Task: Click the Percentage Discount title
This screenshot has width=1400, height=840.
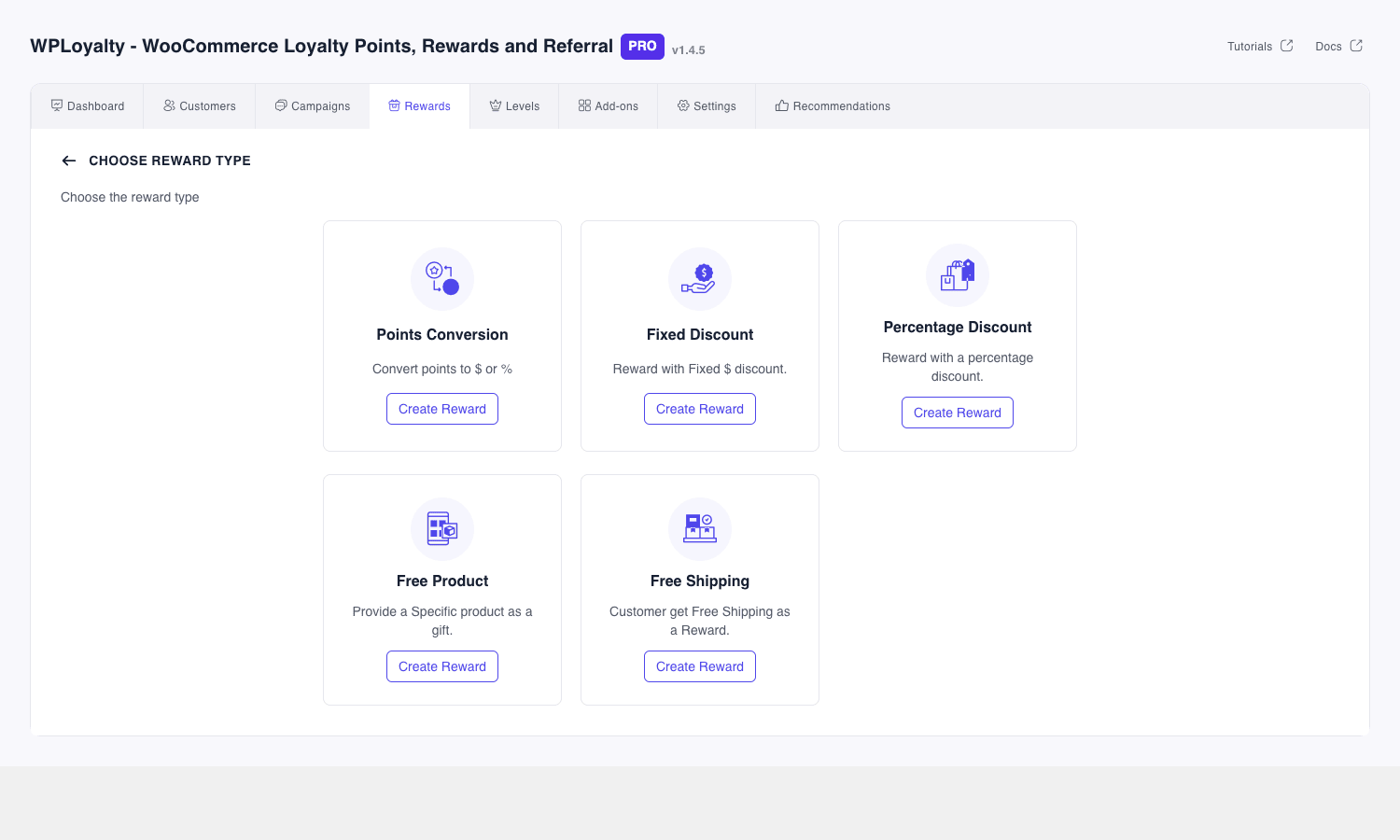Action: [x=958, y=327]
